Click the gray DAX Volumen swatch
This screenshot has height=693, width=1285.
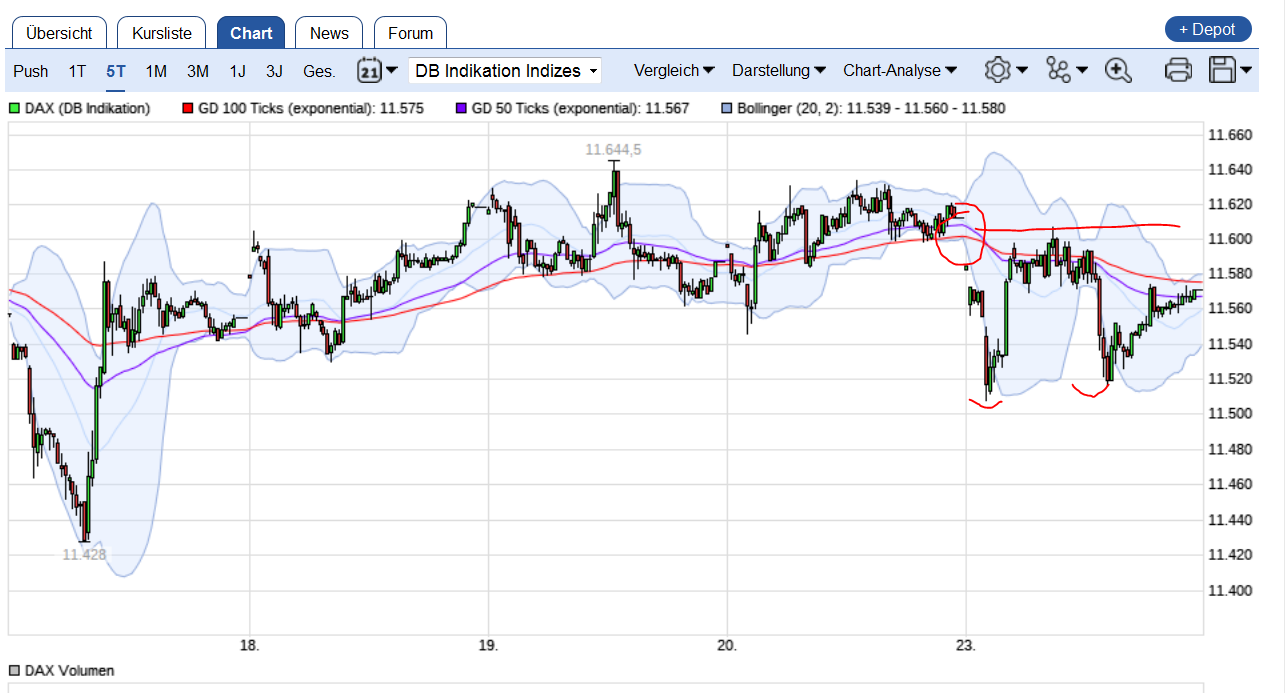click(14, 671)
